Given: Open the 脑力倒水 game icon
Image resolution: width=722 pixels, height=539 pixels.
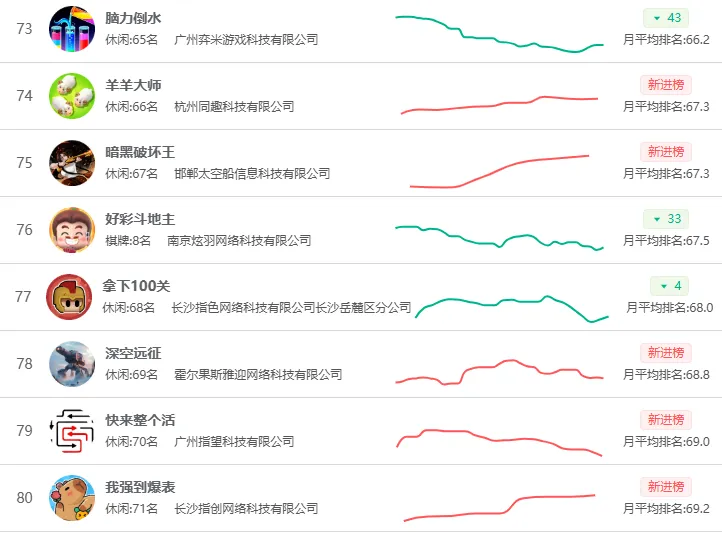Looking at the screenshot, I should click(x=72, y=29).
